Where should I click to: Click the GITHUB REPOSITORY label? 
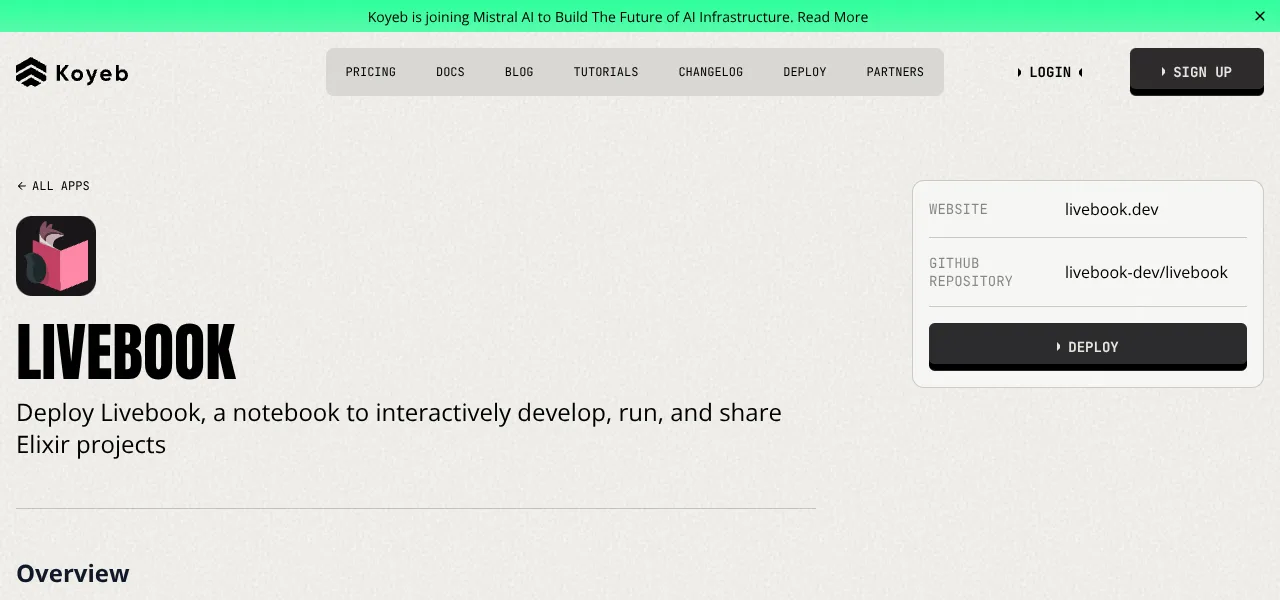[971, 272]
